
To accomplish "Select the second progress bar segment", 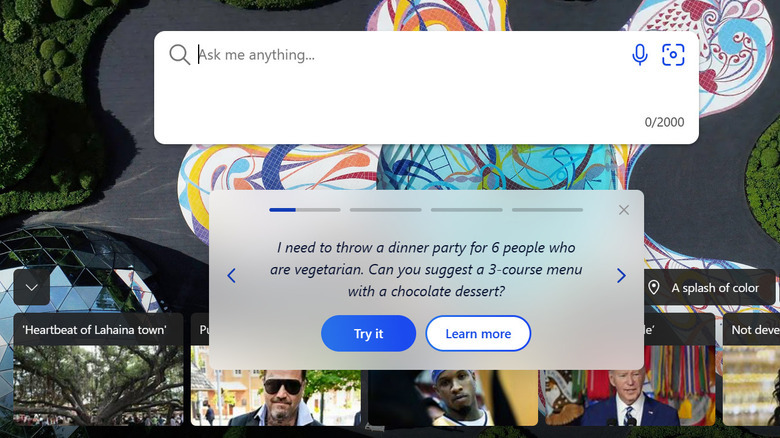I will coord(386,210).
